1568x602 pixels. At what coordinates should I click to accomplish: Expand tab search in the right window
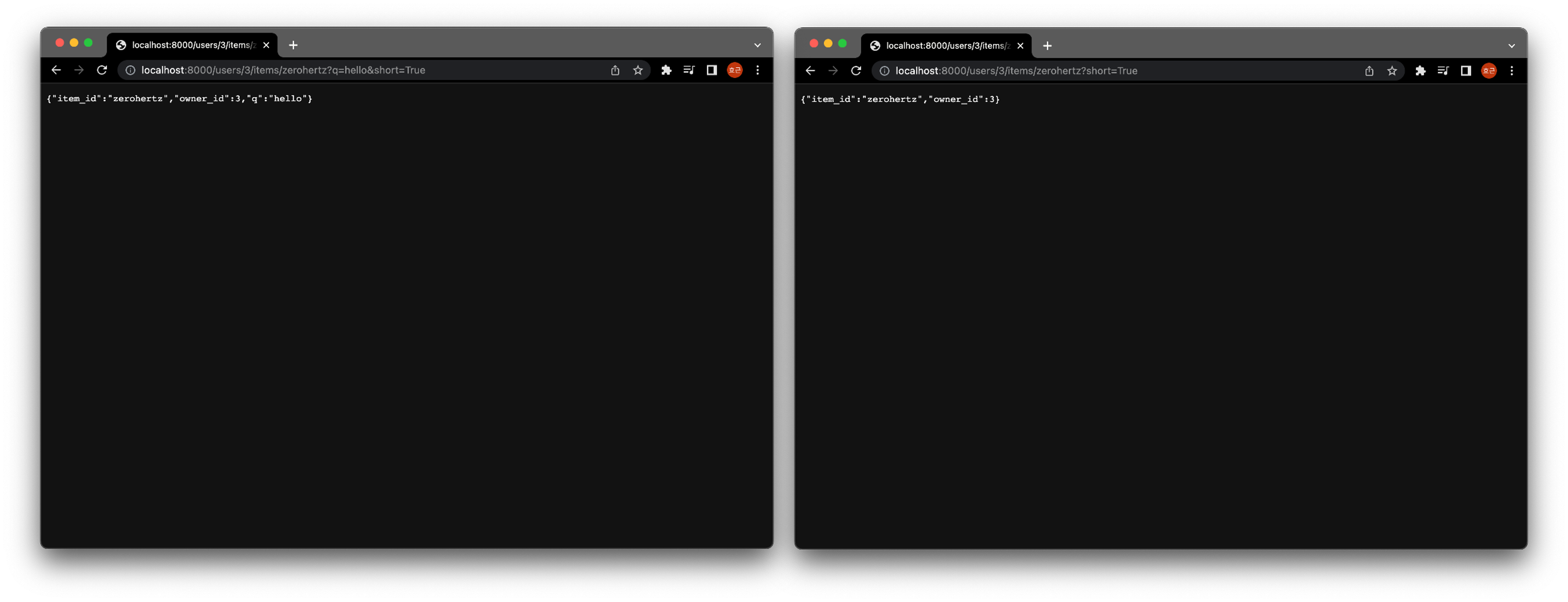tap(1511, 46)
